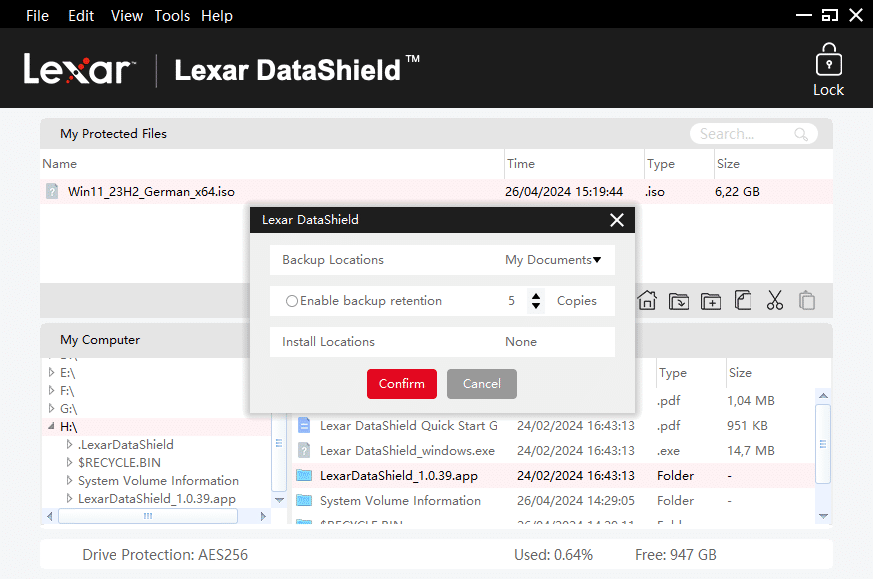
Task: Click the Copy document toolbar icon
Action: pyautogui.click(x=742, y=300)
